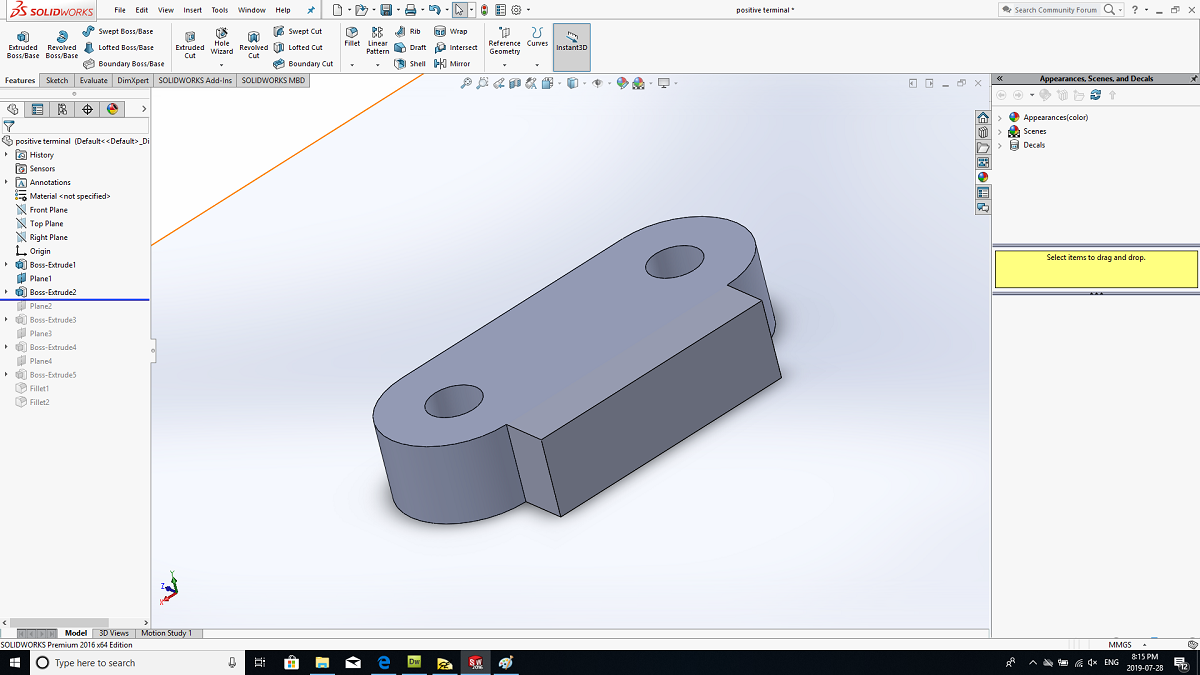The width and height of the screenshot is (1200, 675).
Task: Click the Search Community Forum field
Action: pyautogui.click(x=1055, y=10)
